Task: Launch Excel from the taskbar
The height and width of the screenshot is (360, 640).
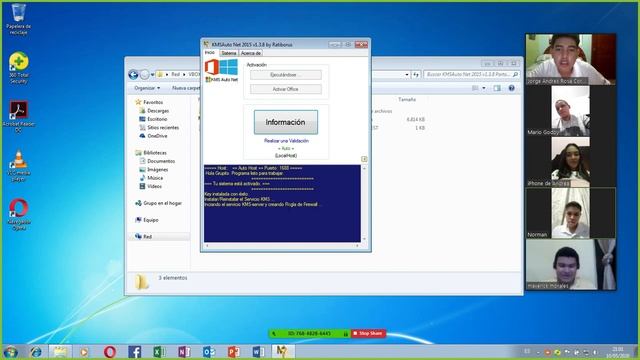Action: click(x=159, y=352)
